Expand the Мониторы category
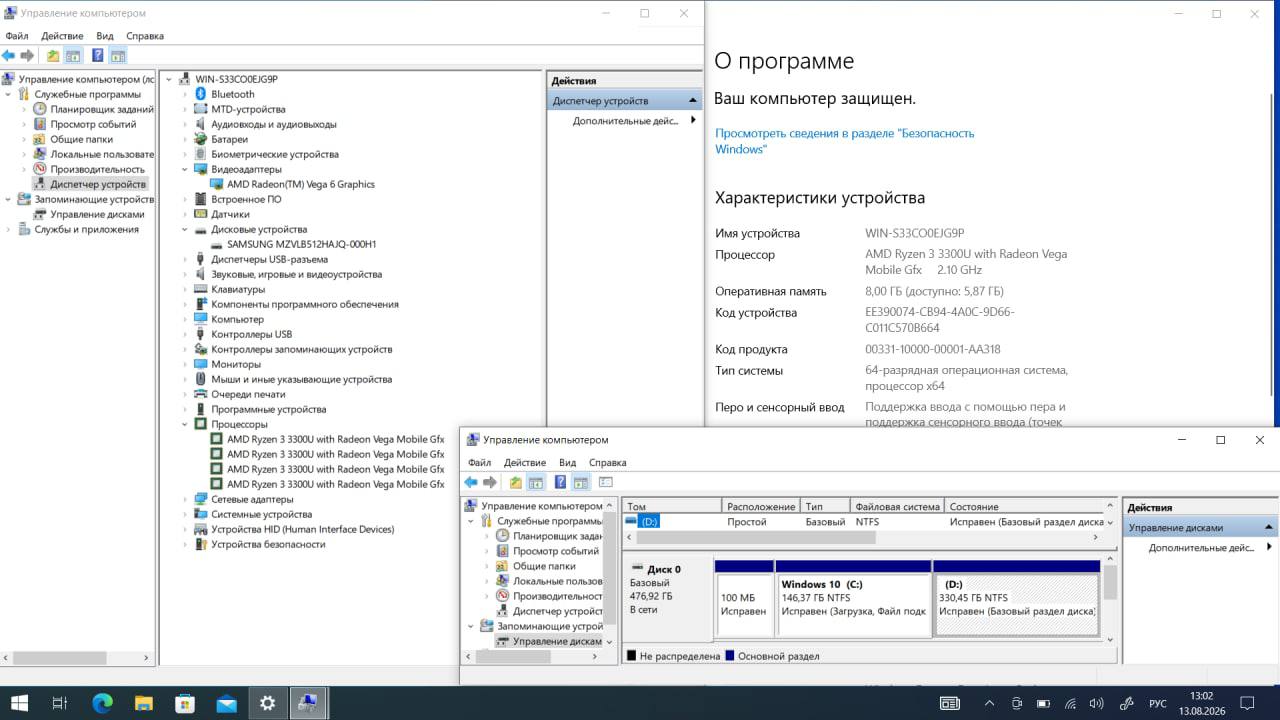 185,364
